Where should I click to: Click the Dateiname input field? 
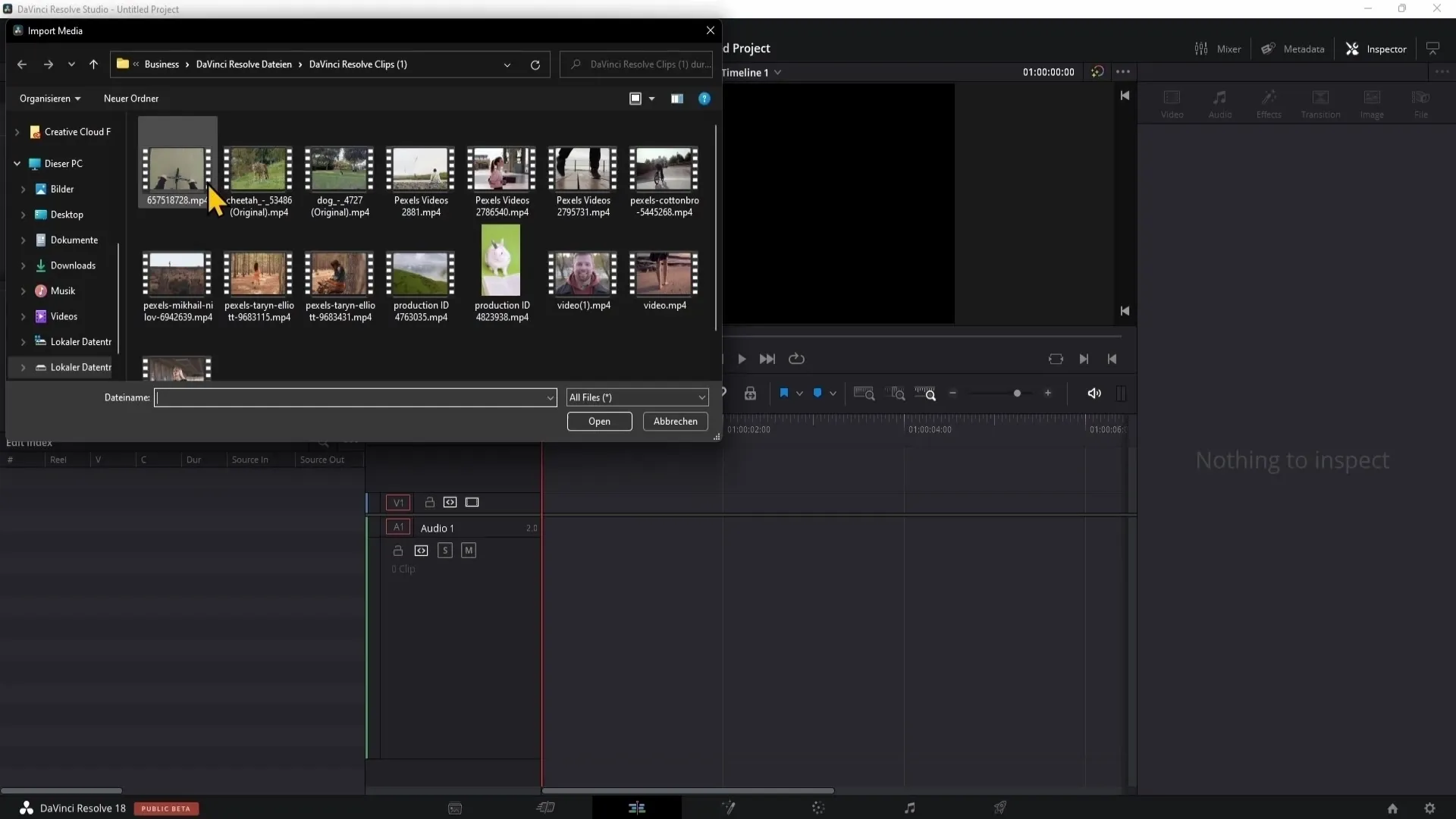coord(354,397)
